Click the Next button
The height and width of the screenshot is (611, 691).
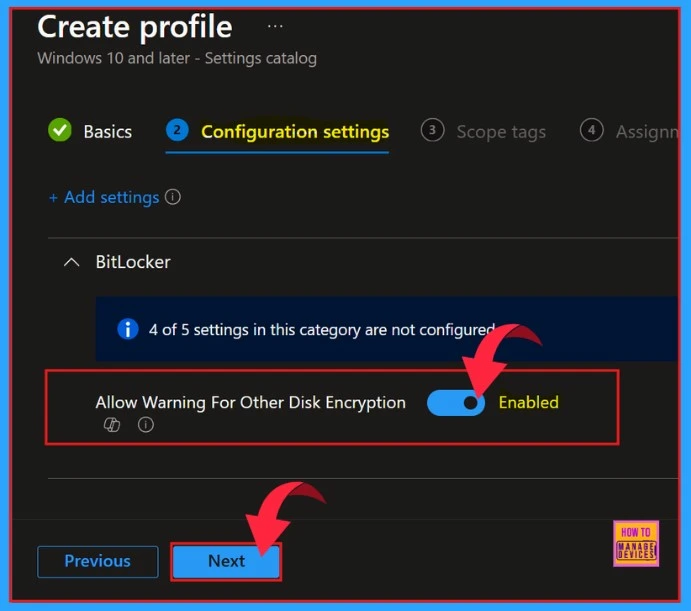tap(226, 561)
